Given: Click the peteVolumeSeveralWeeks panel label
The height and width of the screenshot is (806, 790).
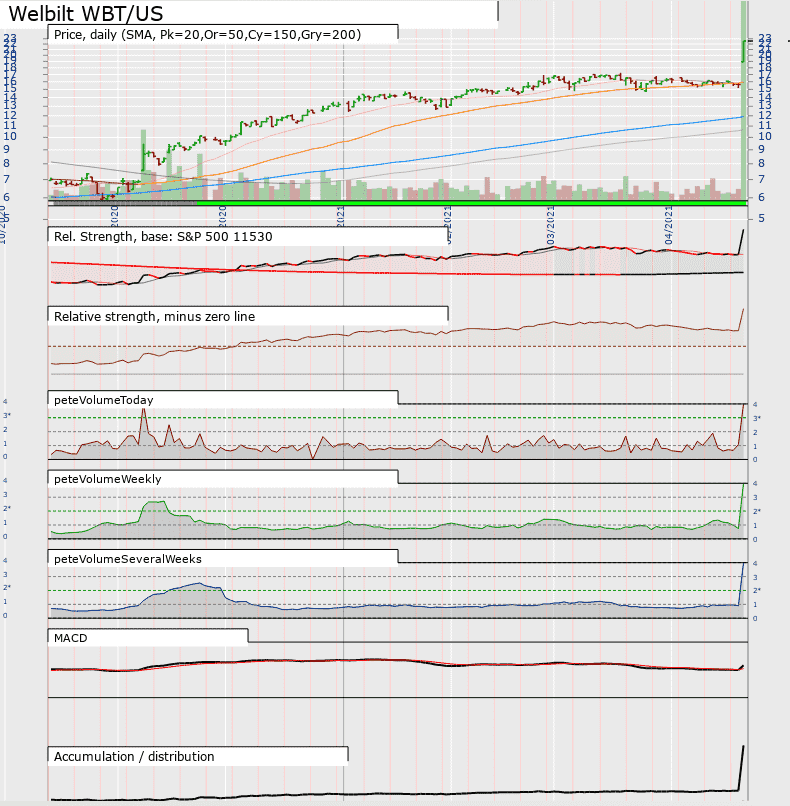Looking at the screenshot, I should tap(127, 559).
